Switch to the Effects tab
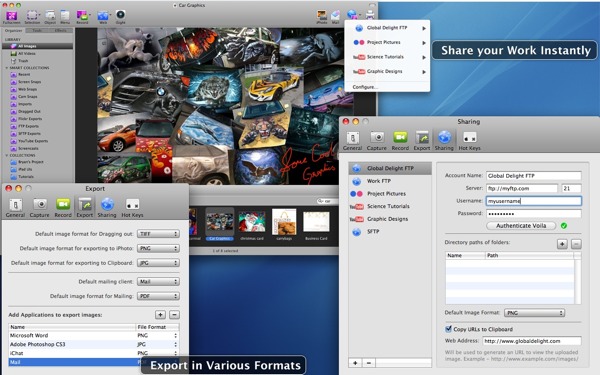The height and width of the screenshot is (375, 600). coord(60,30)
